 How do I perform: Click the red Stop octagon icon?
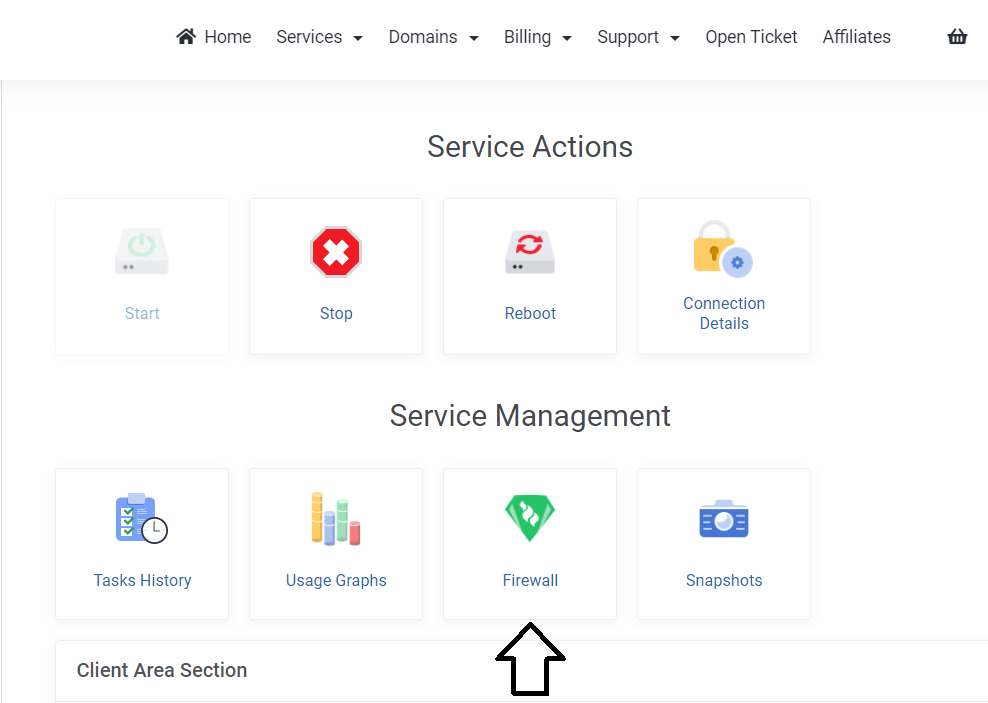(x=336, y=252)
